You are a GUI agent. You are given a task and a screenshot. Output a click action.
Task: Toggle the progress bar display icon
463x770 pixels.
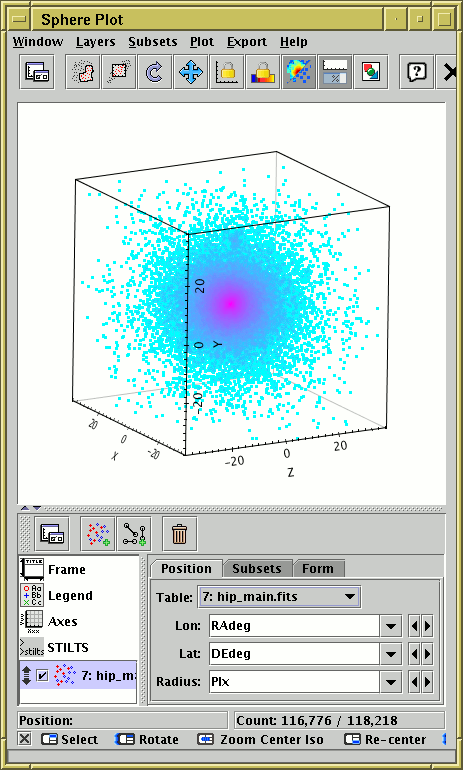[x=335, y=72]
